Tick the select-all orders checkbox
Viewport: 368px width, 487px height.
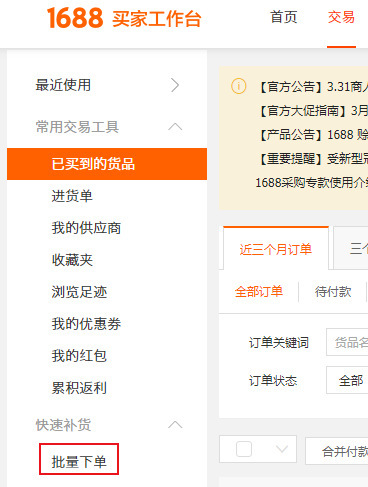244,449
